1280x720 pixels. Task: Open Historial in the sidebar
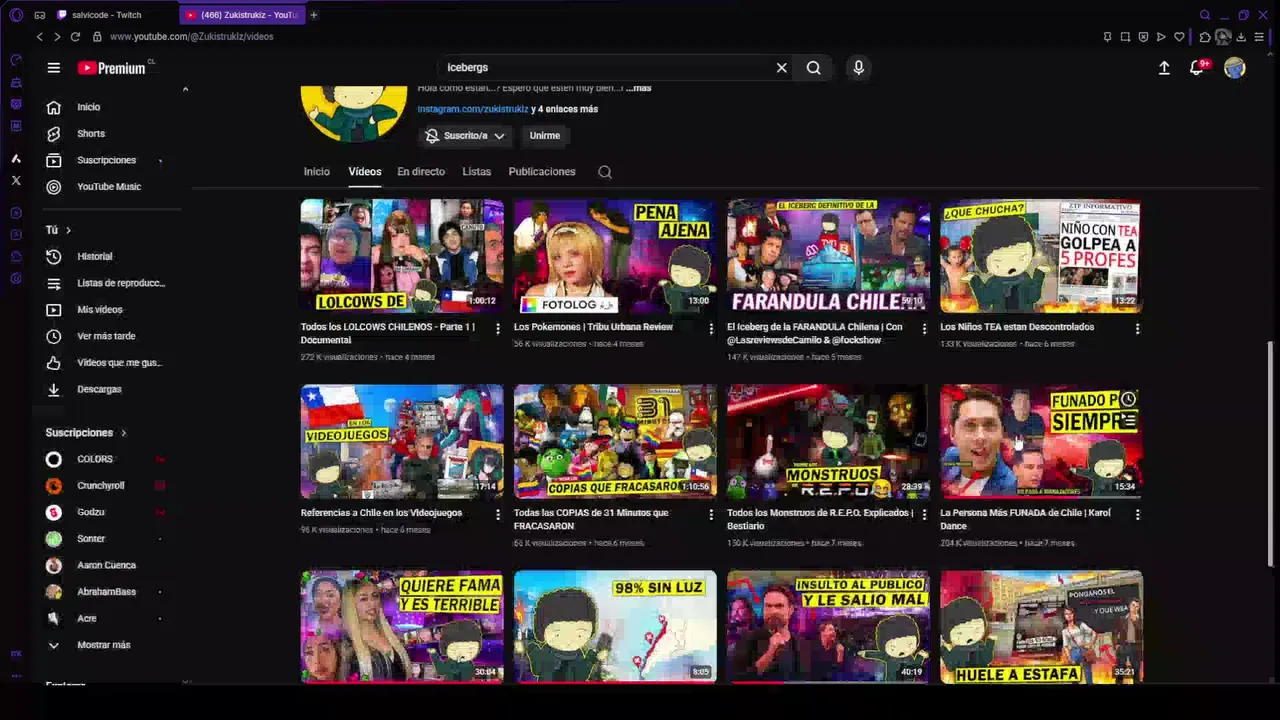pos(95,257)
